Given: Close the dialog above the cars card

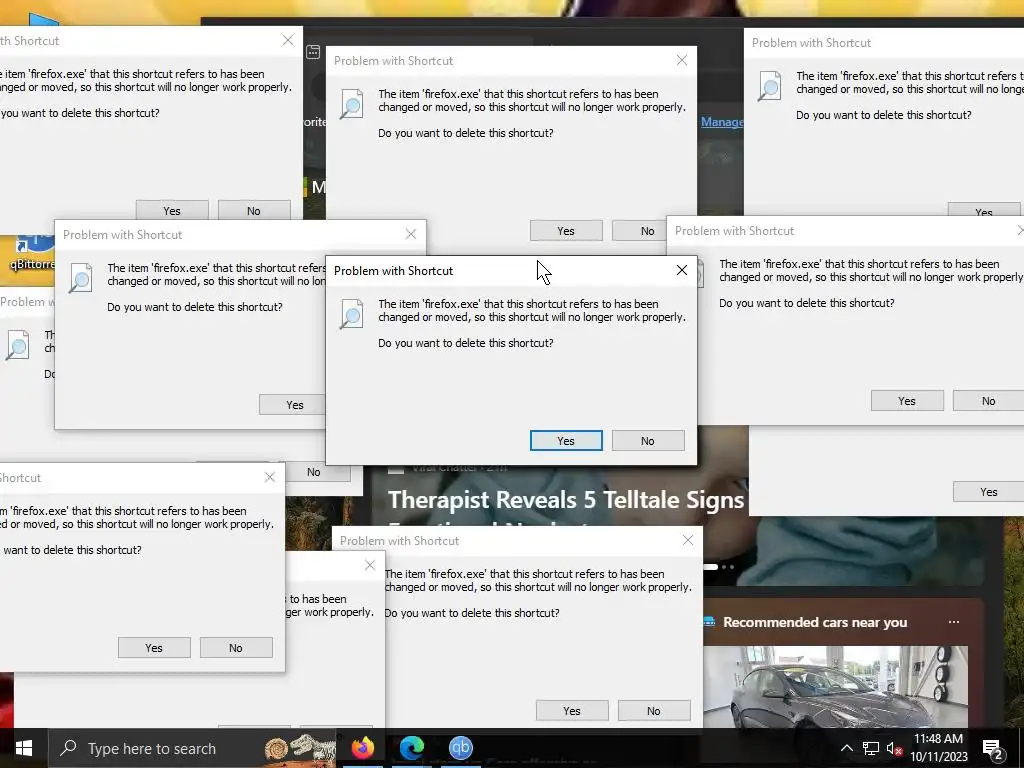Looking at the screenshot, I should pos(688,540).
